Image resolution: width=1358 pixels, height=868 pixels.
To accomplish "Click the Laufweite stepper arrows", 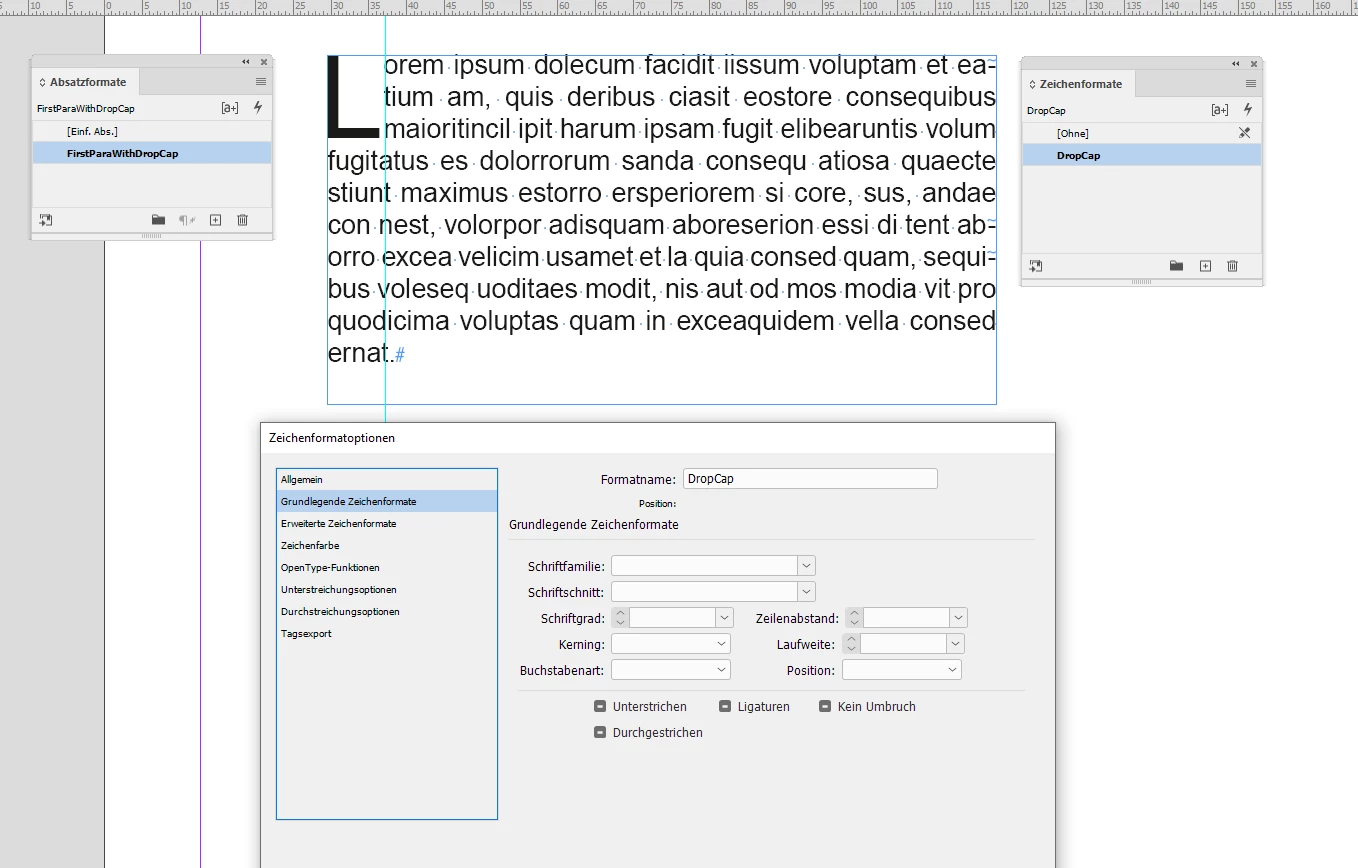I will point(851,644).
